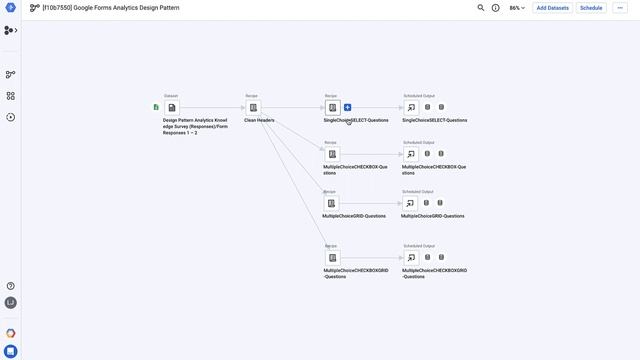Click the green Google Sheets source icon

coord(156,107)
